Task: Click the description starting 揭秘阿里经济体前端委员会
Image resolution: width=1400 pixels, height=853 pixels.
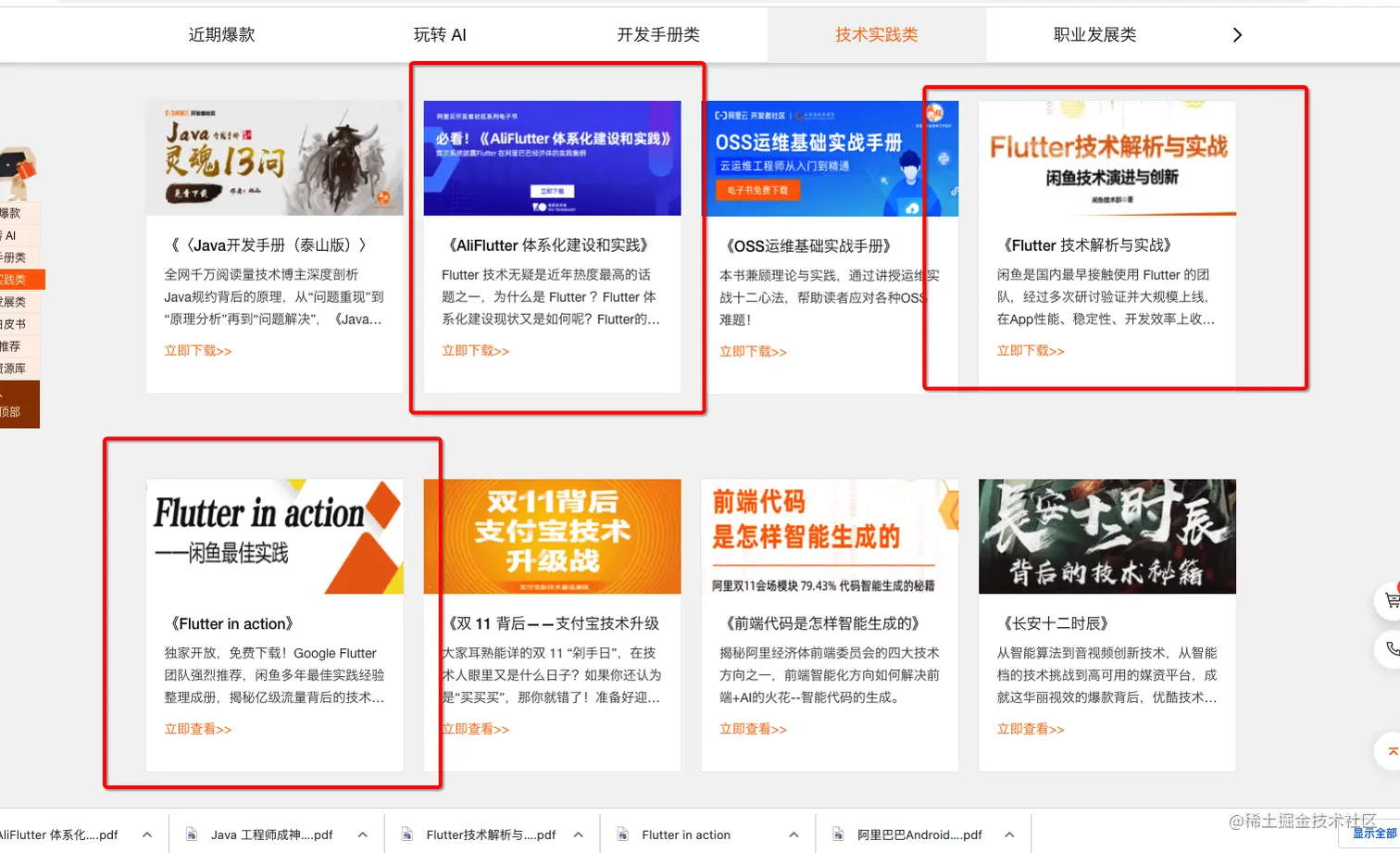Action: (x=830, y=675)
